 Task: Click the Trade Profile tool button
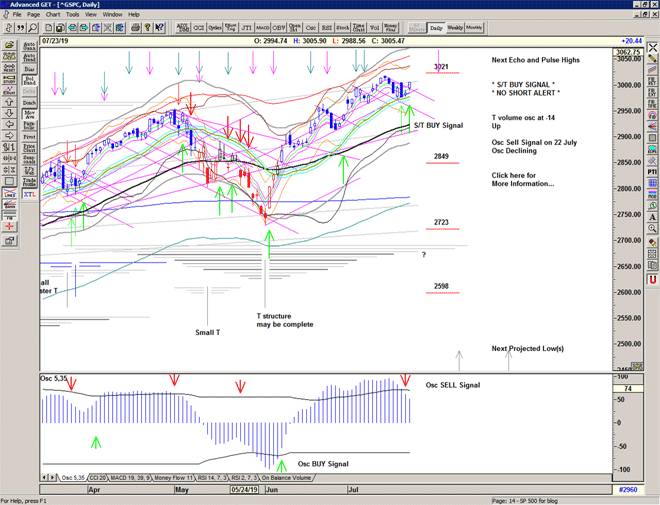coord(29,182)
